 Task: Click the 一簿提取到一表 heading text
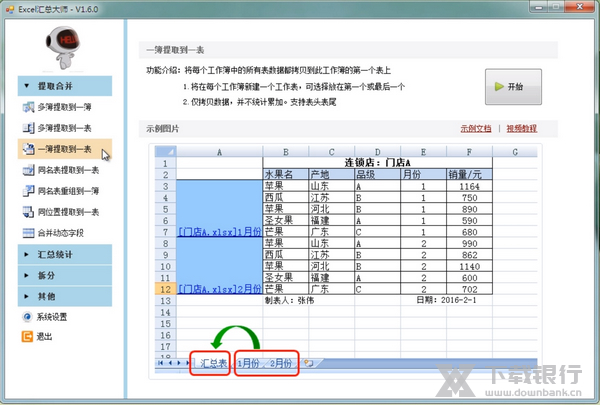175,50
